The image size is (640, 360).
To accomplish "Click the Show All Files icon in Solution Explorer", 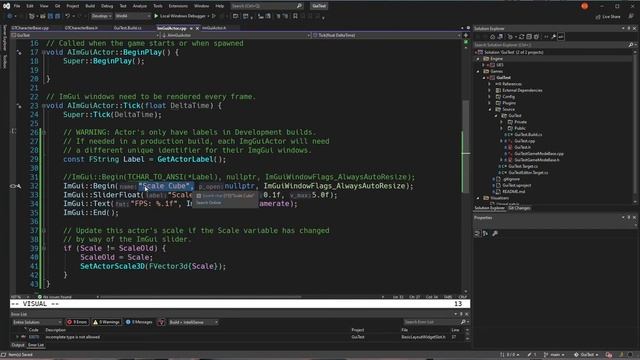I will (536, 37).
